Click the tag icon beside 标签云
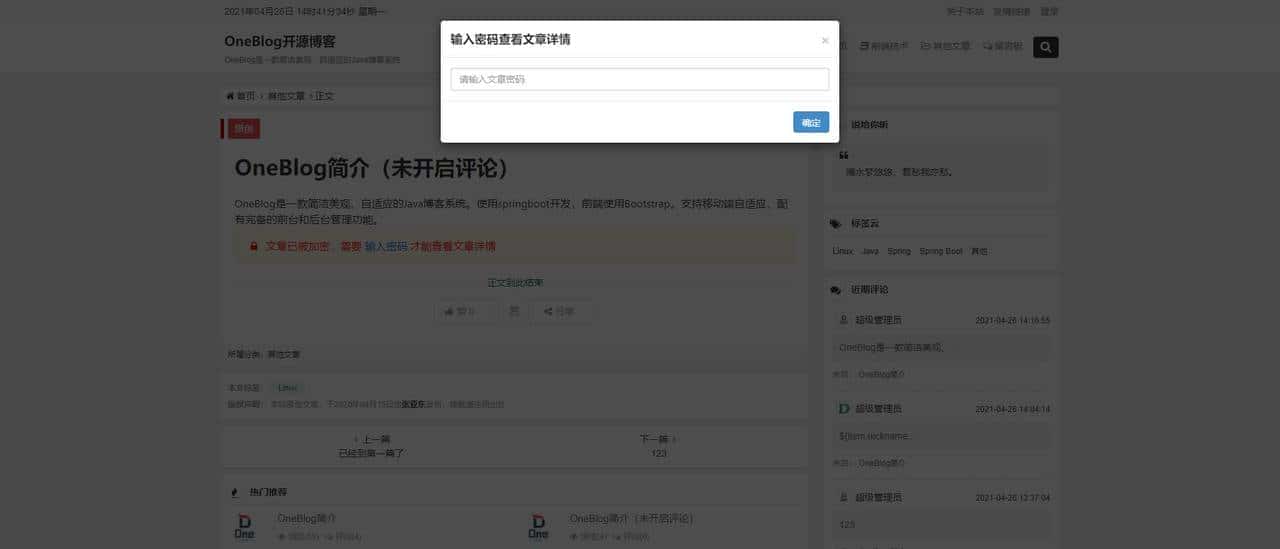 coord(836,224)
